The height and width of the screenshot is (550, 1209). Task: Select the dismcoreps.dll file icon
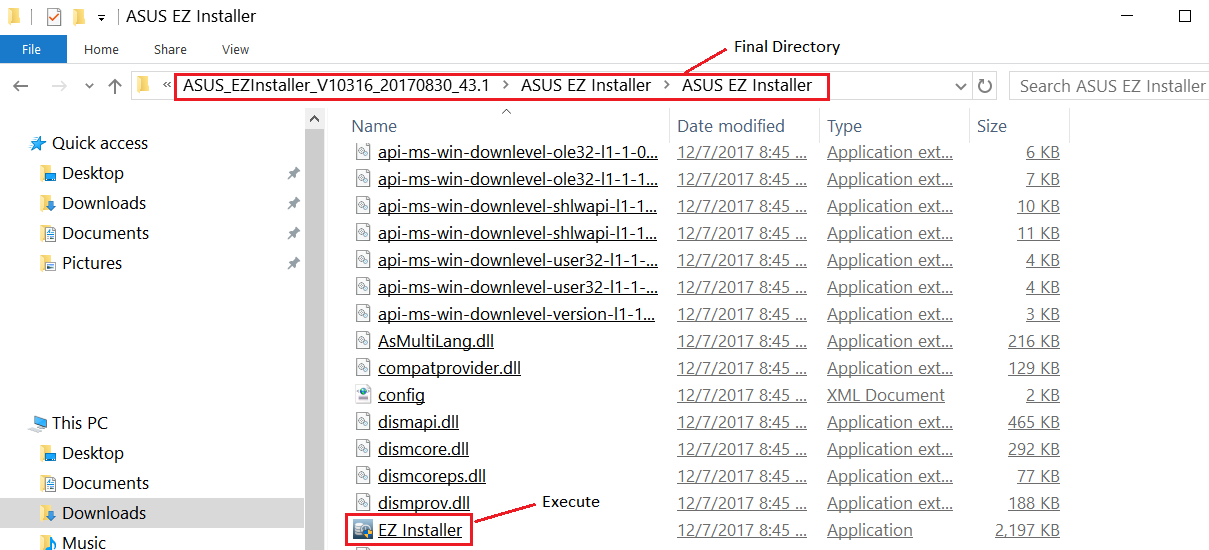point(363,476)
